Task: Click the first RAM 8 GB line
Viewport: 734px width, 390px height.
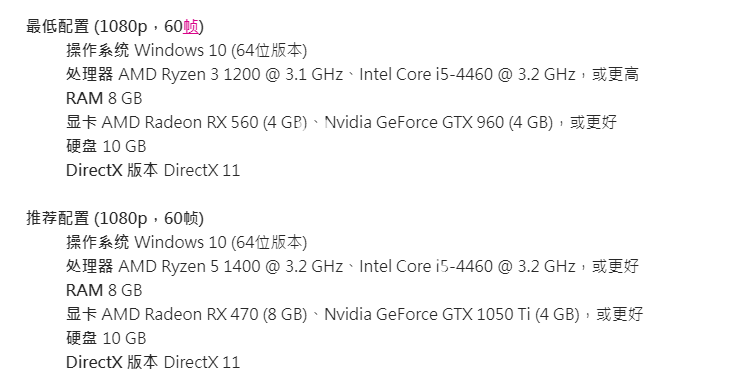Action: 104,98
